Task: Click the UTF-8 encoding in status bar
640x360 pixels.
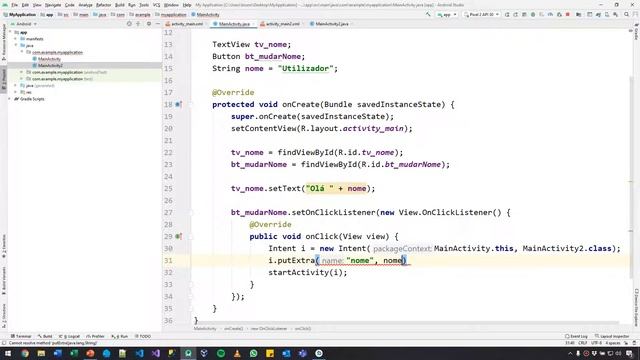Action: click(x=596, y=343)
